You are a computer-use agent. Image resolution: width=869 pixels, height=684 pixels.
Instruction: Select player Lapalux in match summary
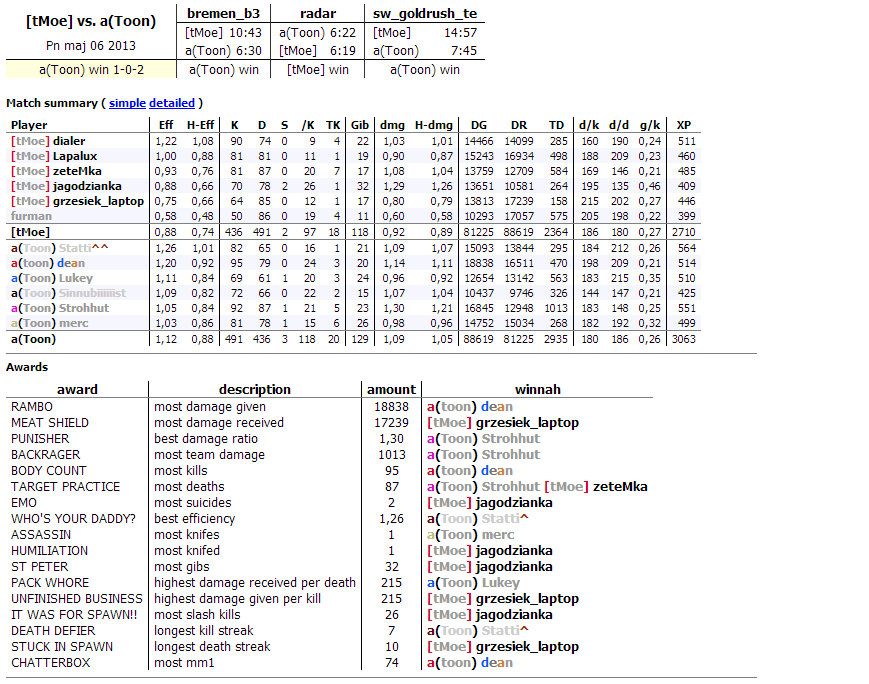pos(73,156)
